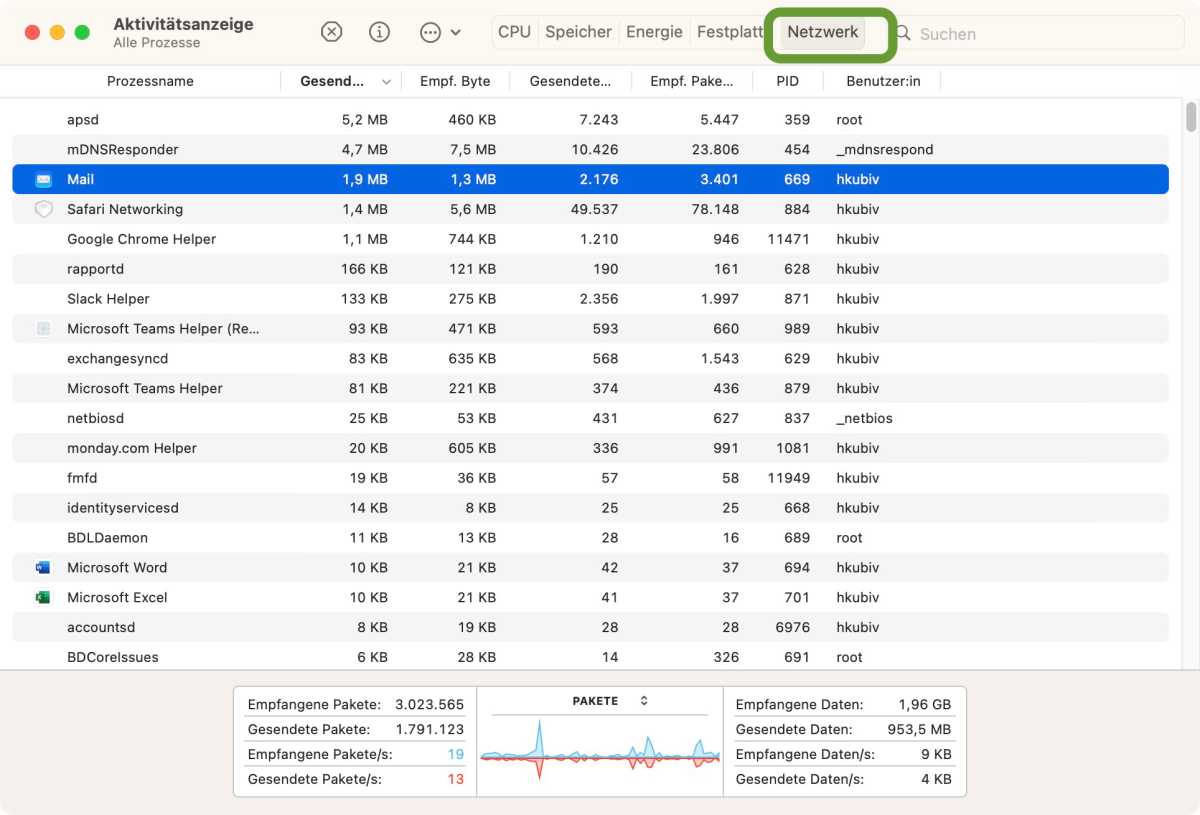The width and height of the screenshot is (1200, 815).
Task: Switch to the Energie tab
Action: click(654, 32)
